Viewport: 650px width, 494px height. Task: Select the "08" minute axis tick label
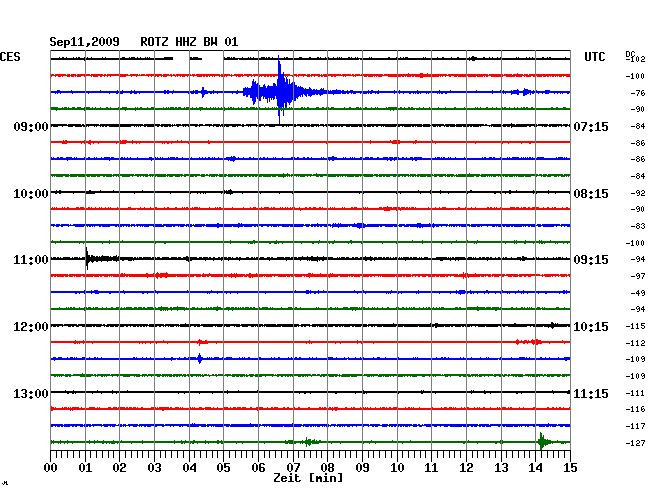(327, 468)
